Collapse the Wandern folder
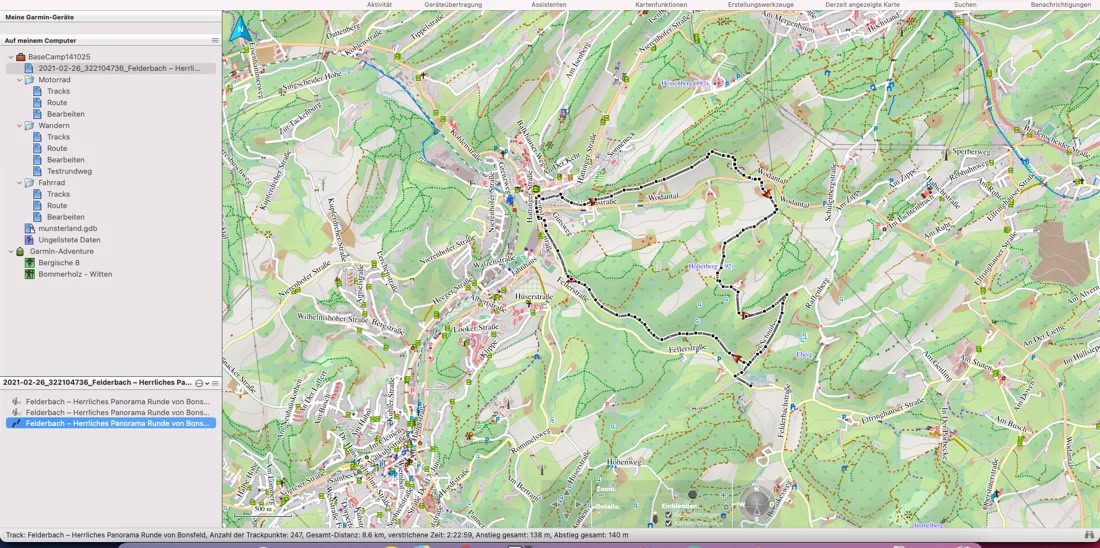This screenshot has width=1100, height=548. coord(19,126)
